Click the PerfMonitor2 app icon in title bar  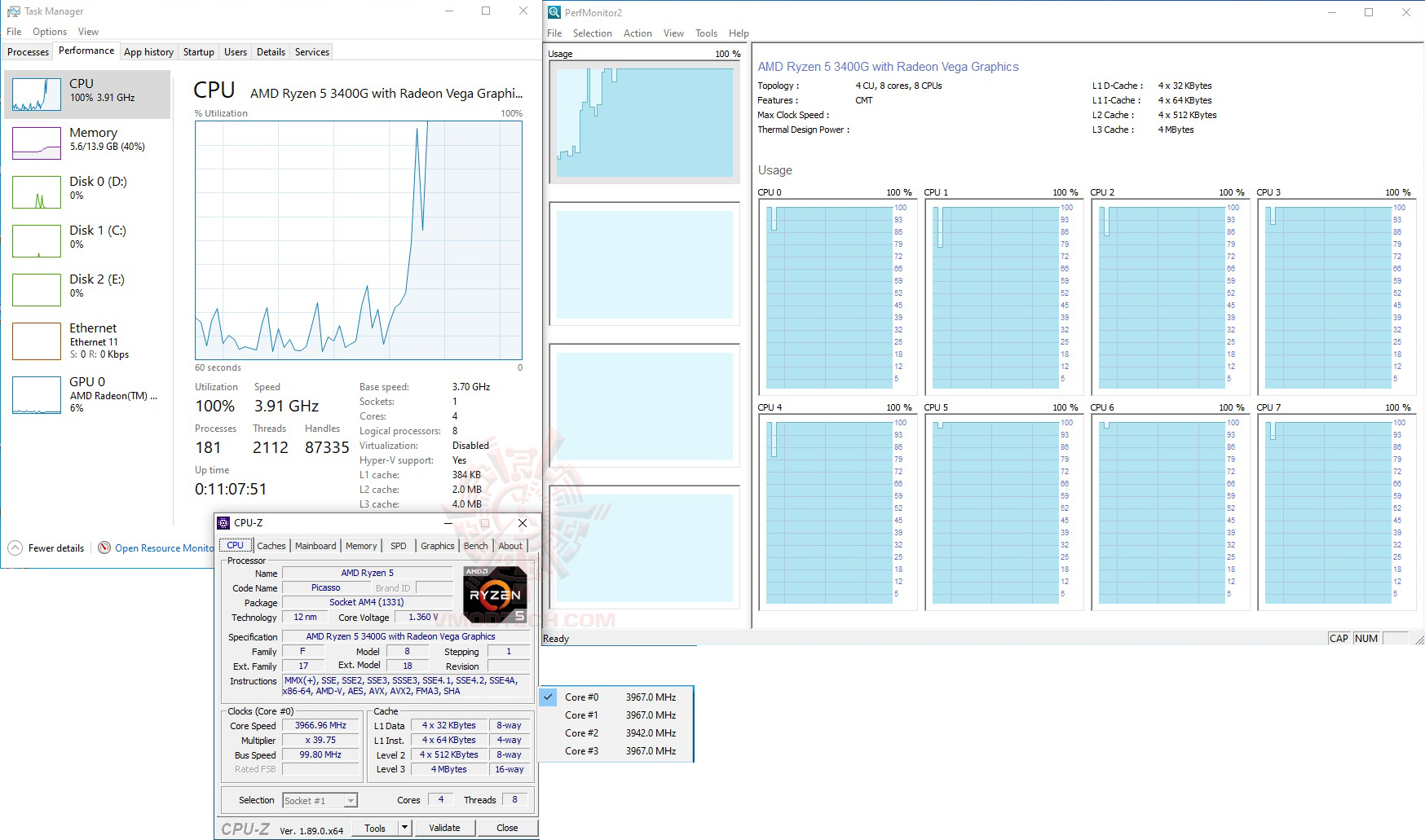pos(554,12)
